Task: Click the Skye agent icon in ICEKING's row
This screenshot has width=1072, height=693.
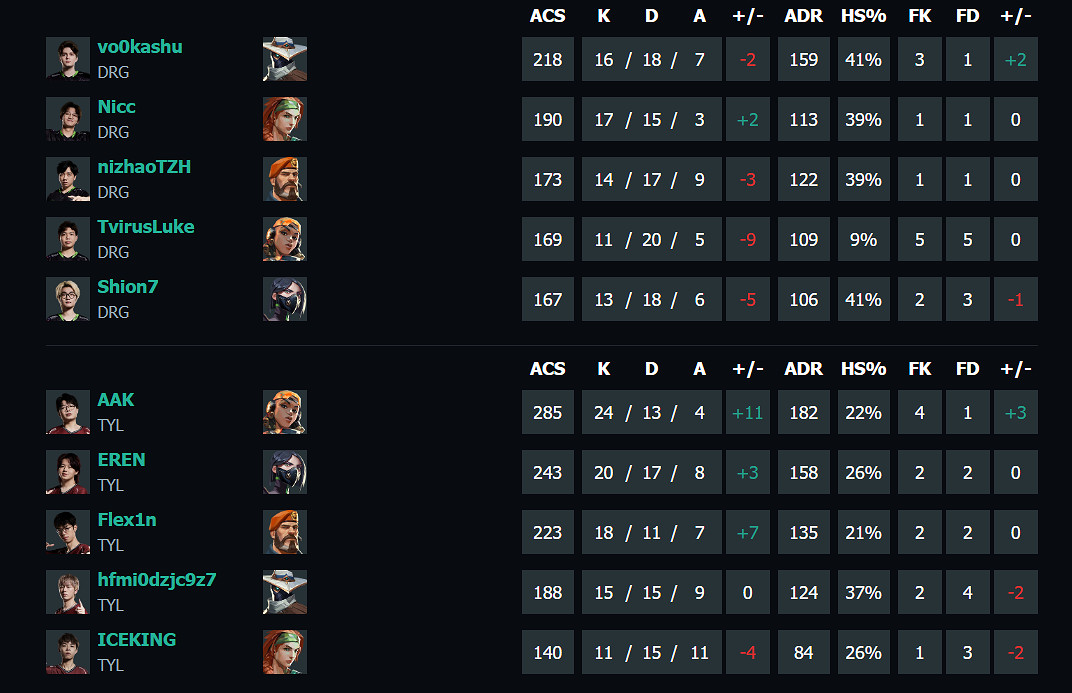Action: pyautogui.click(x=285, y=652)
